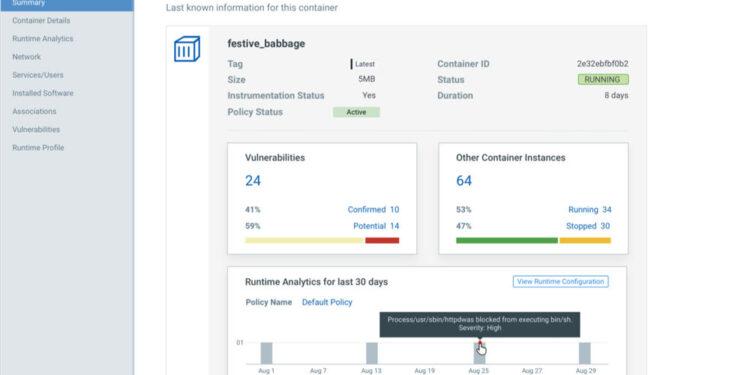The height and width of the screenshot is (375, 750).
Task: Go to Vulnerabilities sidebar section
Action: (x=36, y=130)
